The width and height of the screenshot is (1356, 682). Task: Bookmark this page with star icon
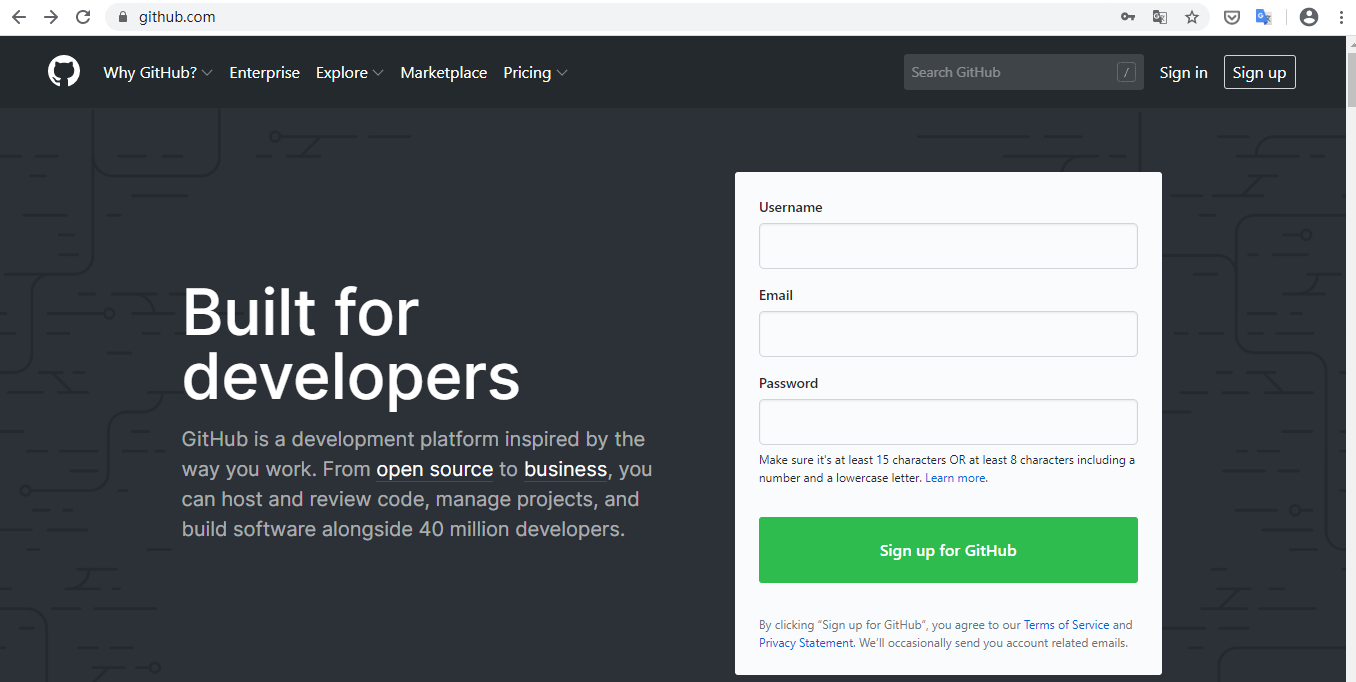tap(1192, 17)
